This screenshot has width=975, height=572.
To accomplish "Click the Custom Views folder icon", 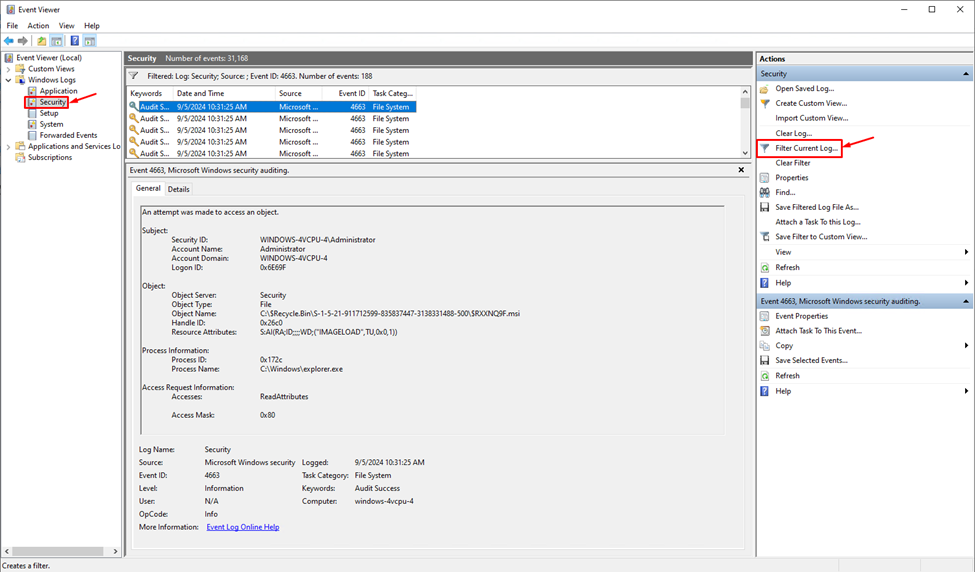I will [x=21, y=69].
